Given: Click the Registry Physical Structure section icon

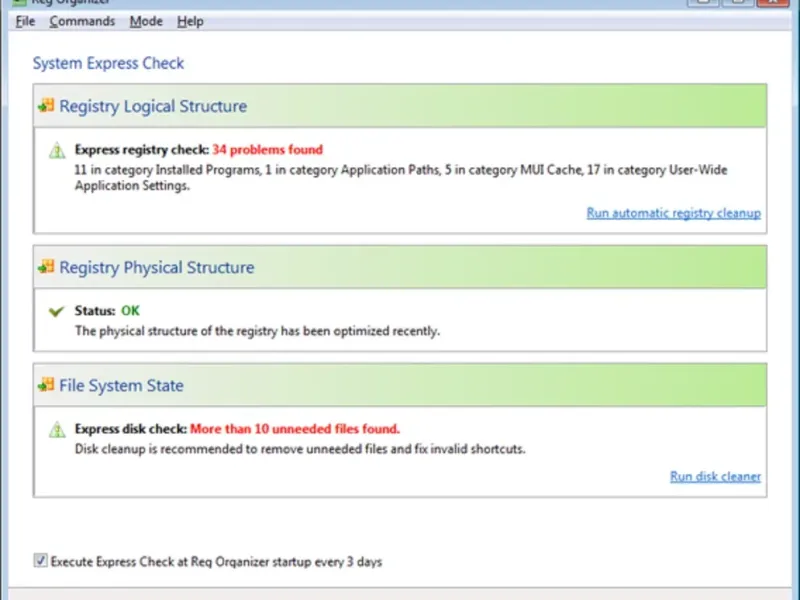Looking at the screenshot, I should coord(46,267).
